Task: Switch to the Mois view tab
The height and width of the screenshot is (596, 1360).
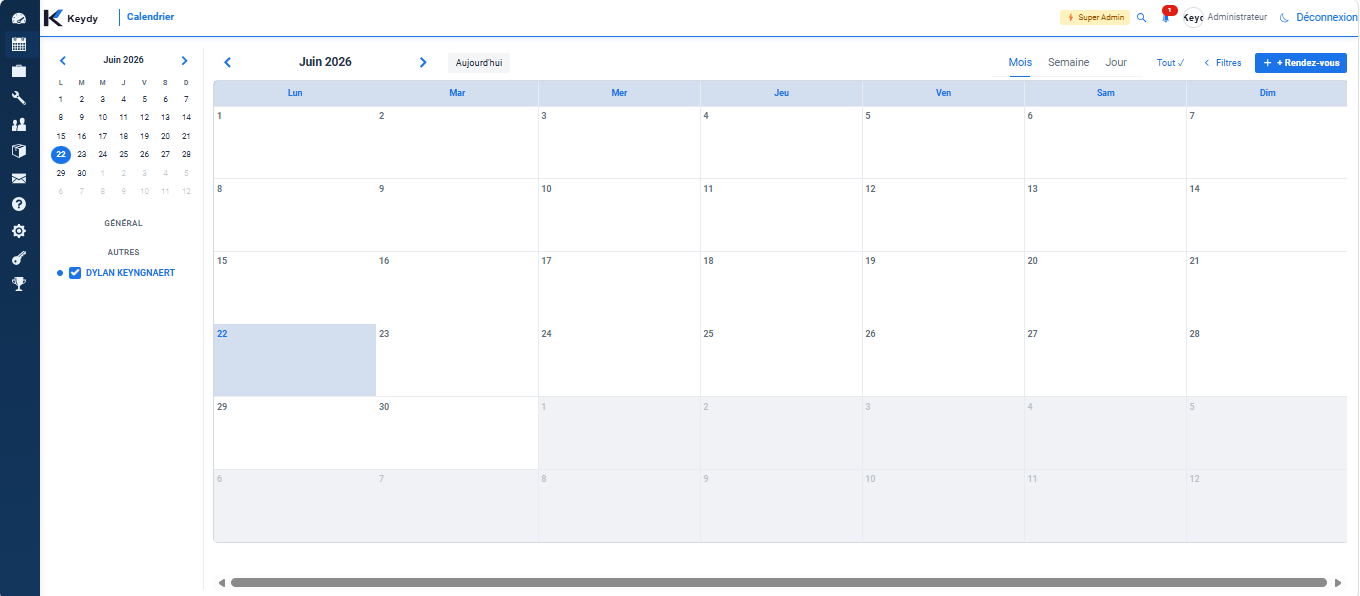Action: tap(1020, 63)
